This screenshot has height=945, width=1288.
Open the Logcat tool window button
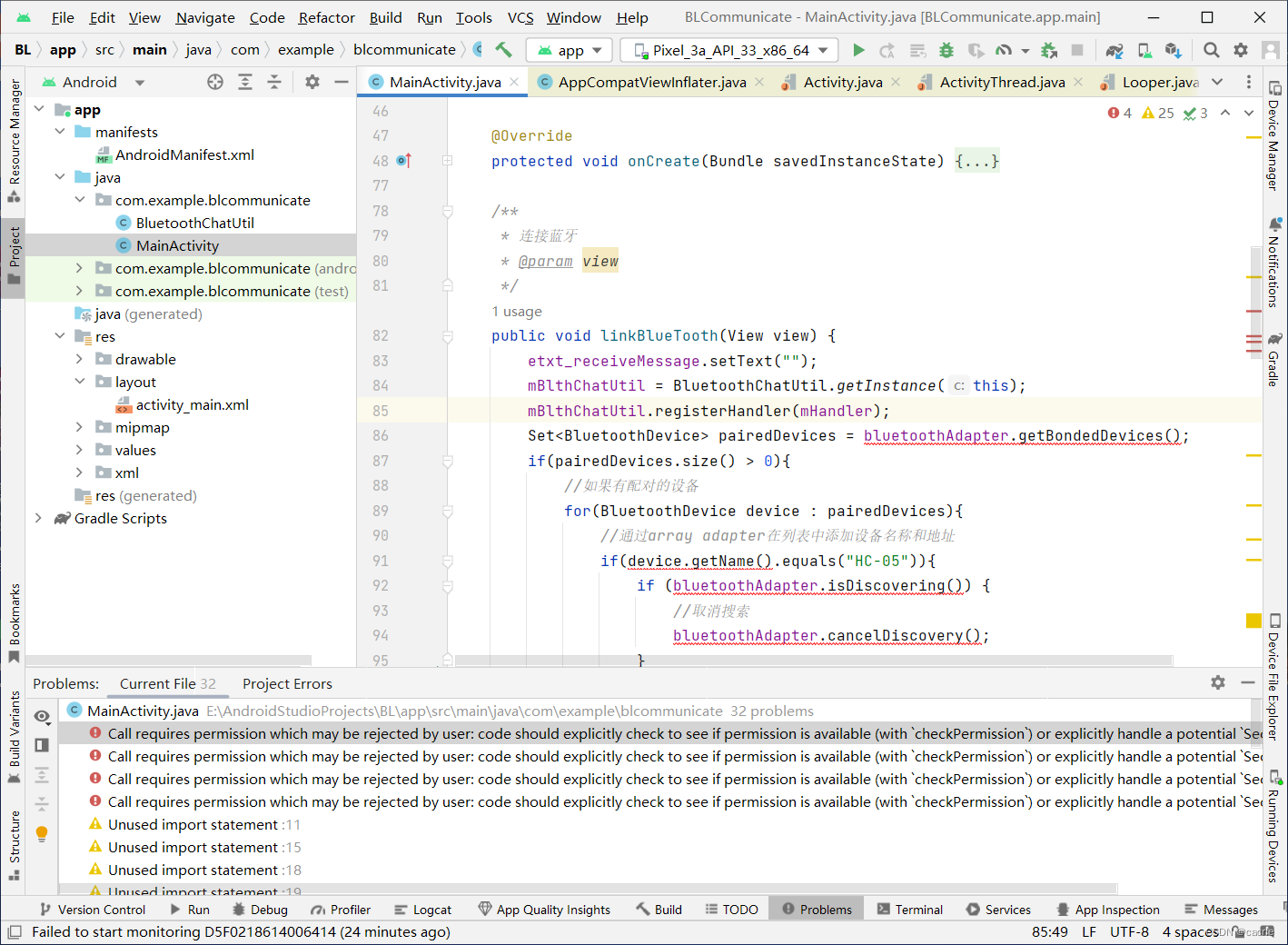coord(423,910)
